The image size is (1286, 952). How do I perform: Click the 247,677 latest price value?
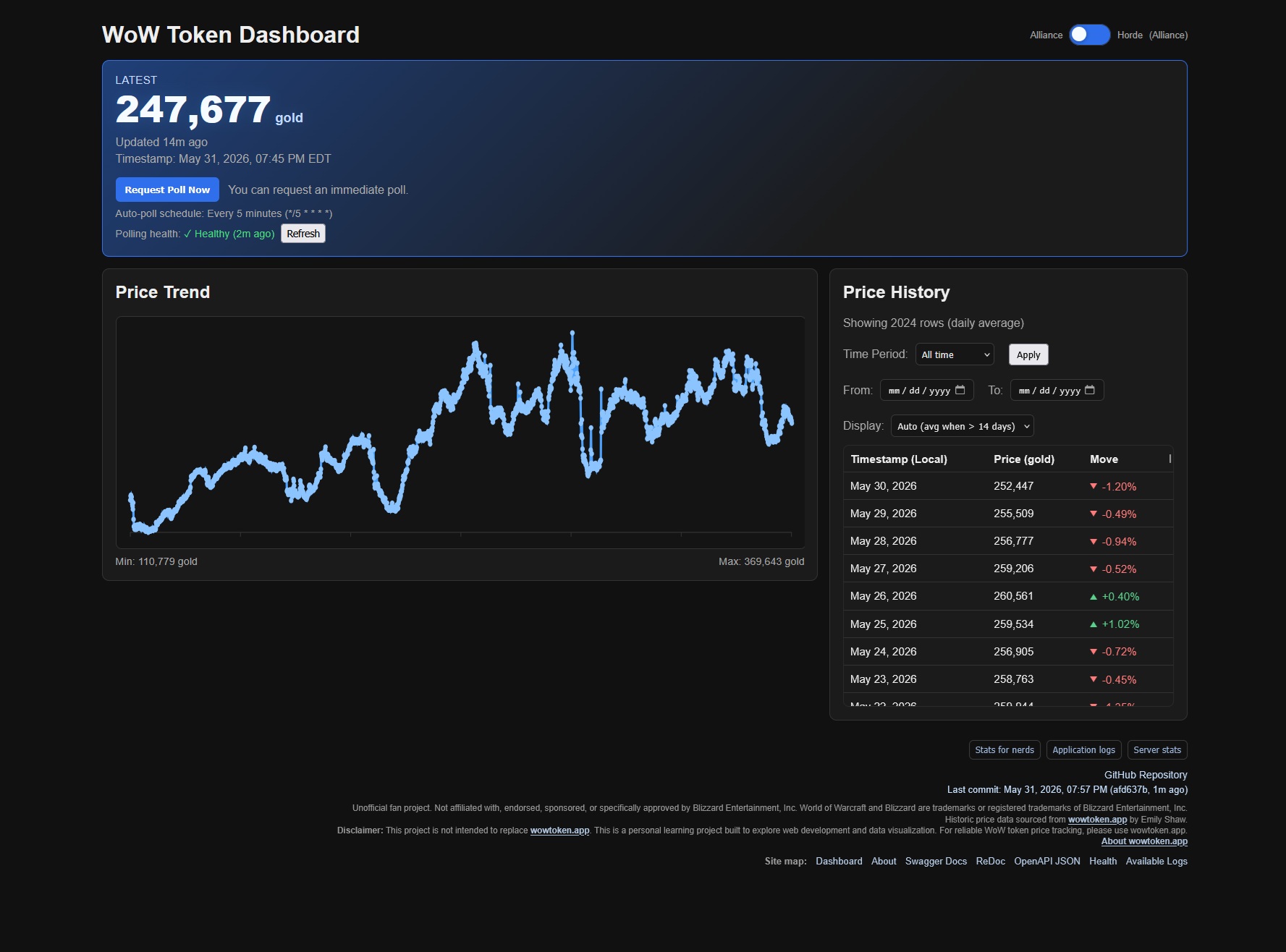[193, 110]
